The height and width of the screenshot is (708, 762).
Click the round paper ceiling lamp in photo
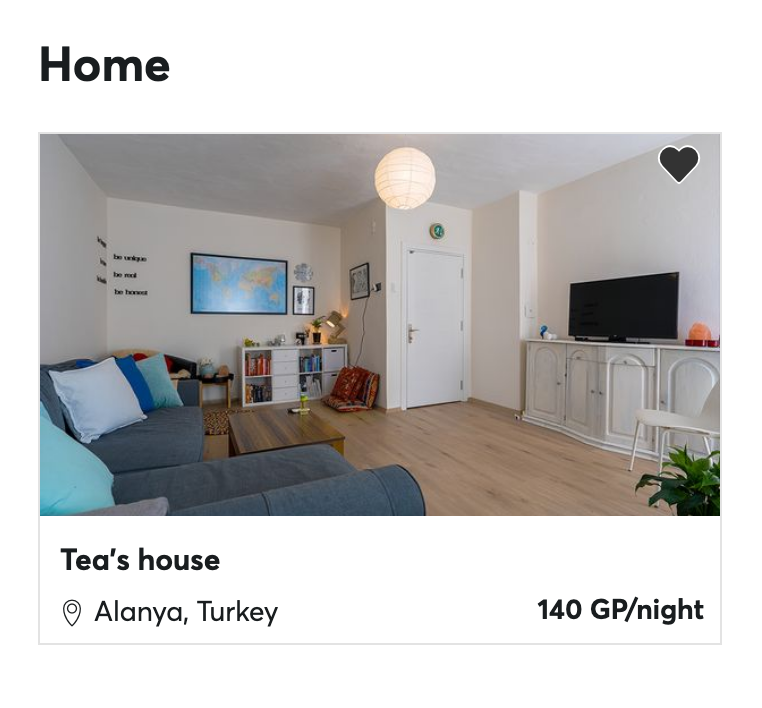point(405,178)
